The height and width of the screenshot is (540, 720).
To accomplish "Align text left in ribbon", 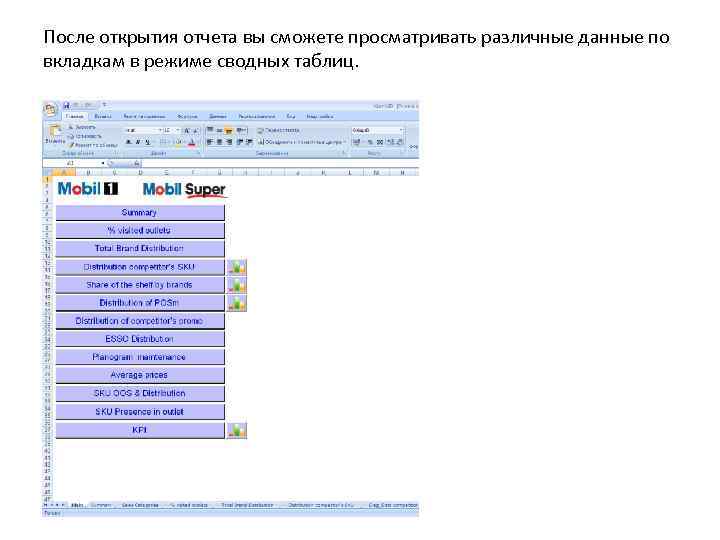I will pos(209,142).
